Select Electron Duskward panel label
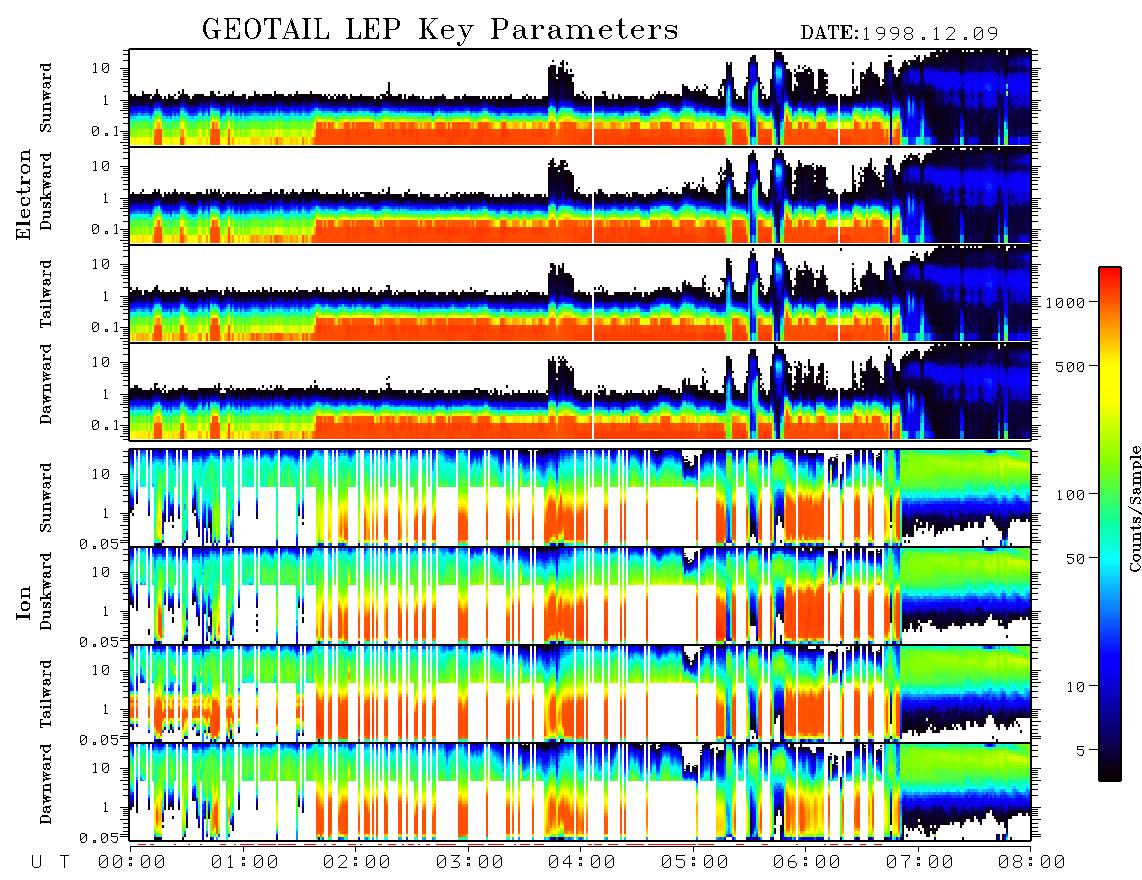The height and width of the screenshot is (880, 1142). [46, 191]
